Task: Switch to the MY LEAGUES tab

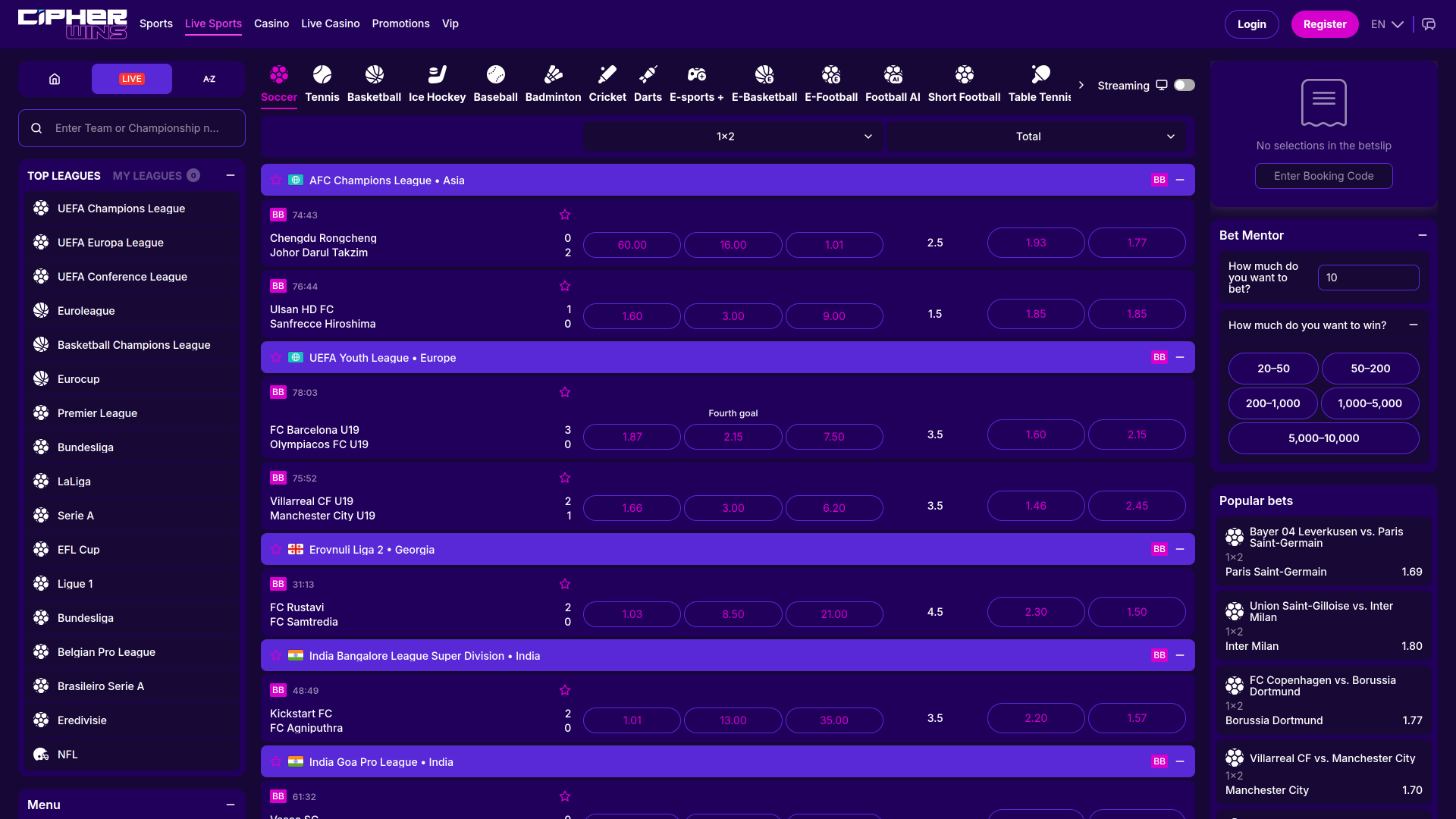Action: click(x=146, y=175)
